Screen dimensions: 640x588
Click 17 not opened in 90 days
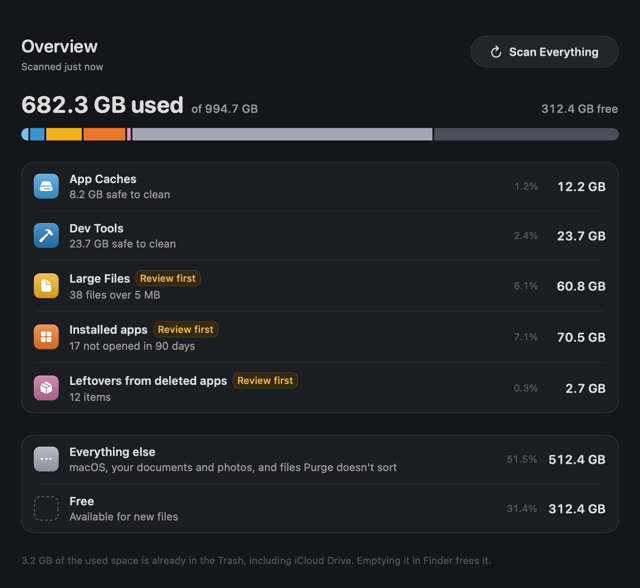[132, 346]
